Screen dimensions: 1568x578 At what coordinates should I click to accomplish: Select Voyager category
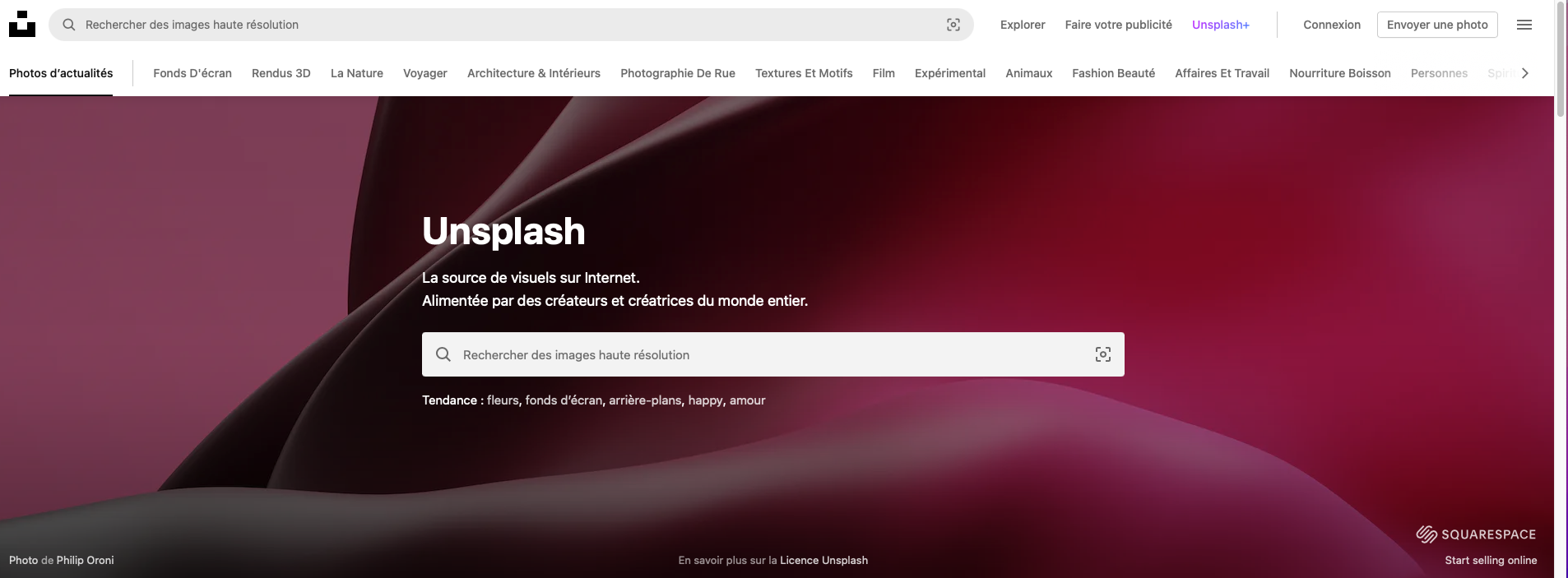click(425, 73)
